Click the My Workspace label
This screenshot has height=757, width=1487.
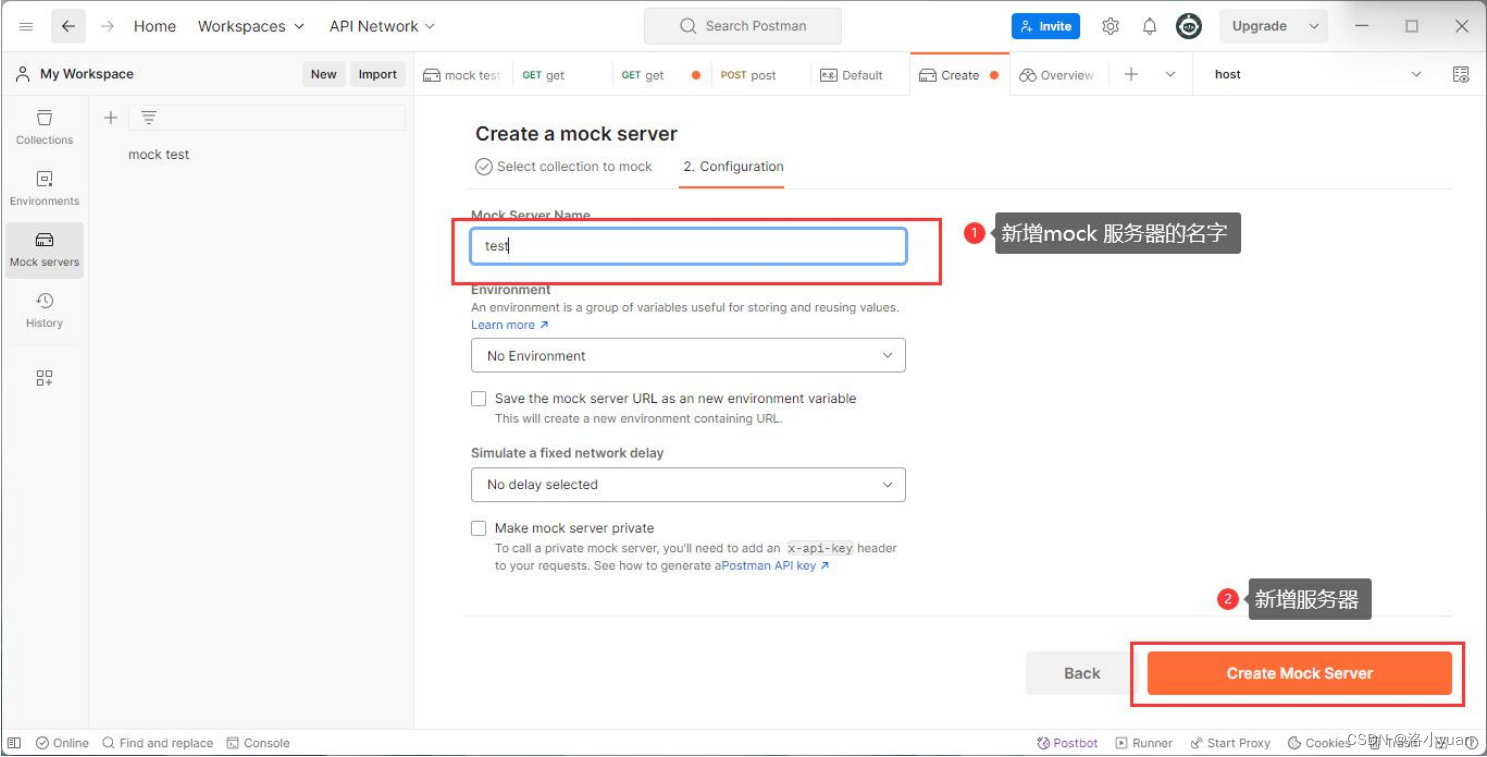86,74
